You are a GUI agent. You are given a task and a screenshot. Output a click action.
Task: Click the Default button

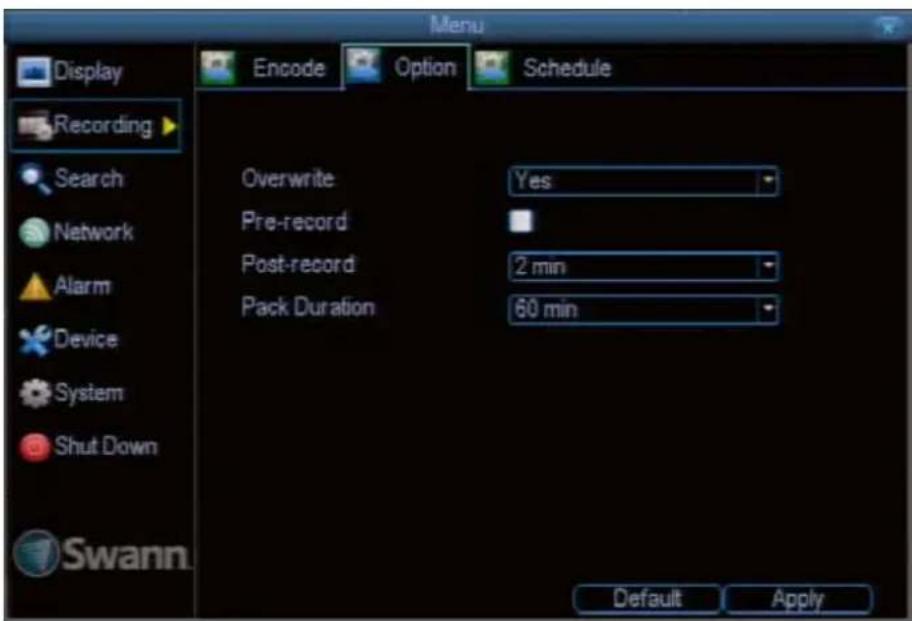(x=647, y=599)
